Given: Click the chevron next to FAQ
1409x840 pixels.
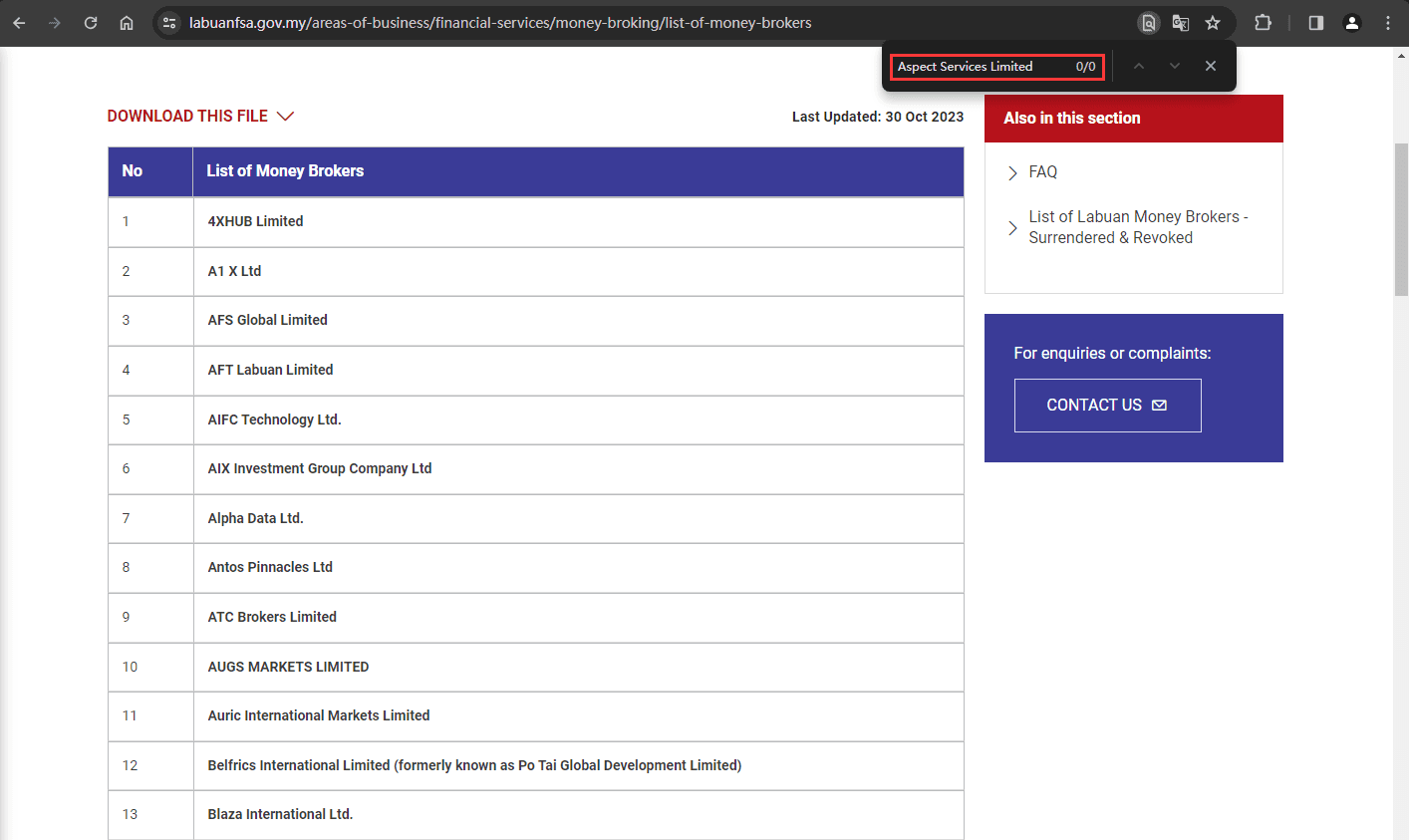Looking at the screenshot, I should tap(1012, 172).
